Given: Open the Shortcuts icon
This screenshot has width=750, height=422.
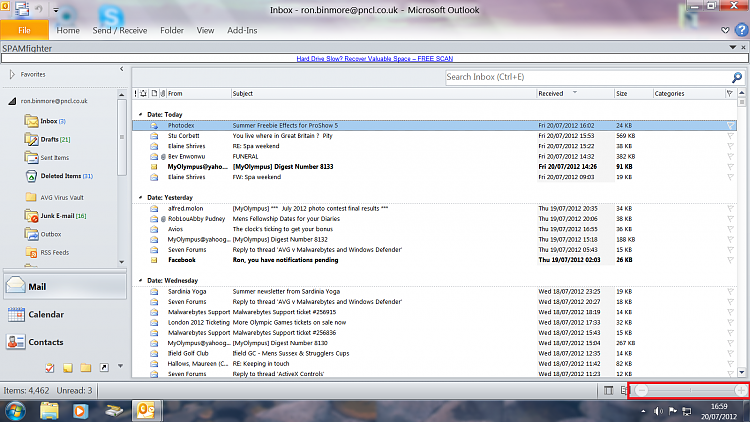Looking at the screenshot, I should coord(104,367).
